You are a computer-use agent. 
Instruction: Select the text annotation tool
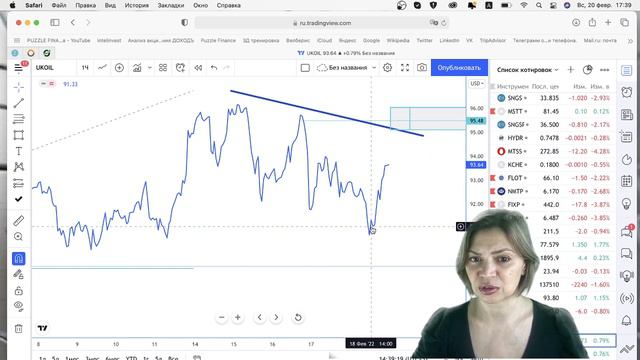(x=18, y=151)
